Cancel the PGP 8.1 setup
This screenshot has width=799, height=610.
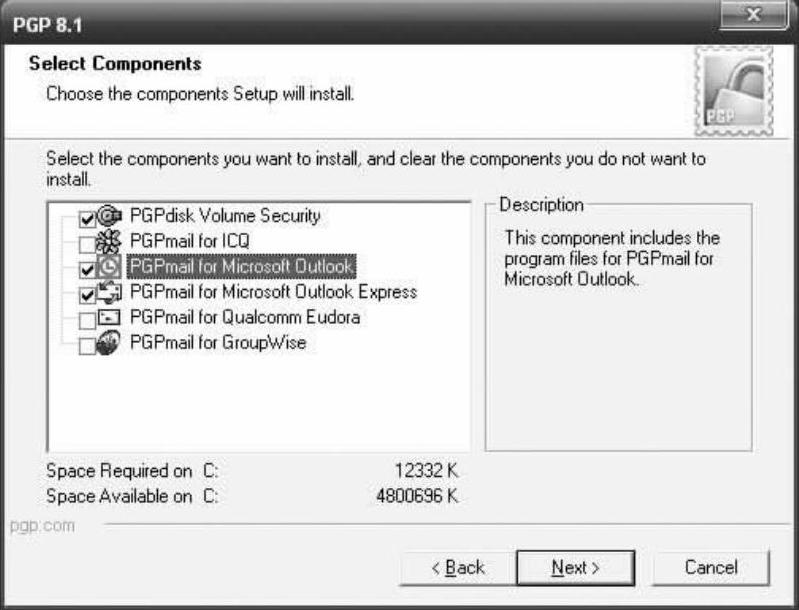pyautogui.click(x=711, y=567)
